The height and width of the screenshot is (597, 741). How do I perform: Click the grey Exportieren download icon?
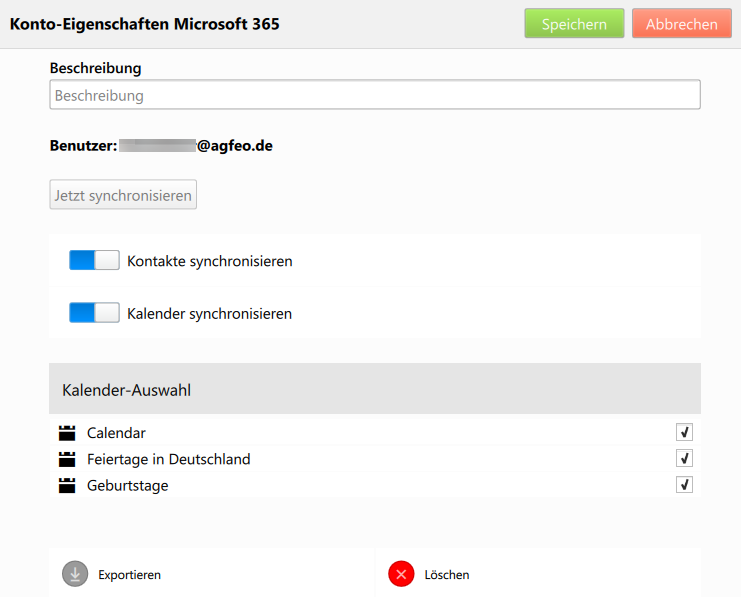click(x=75, y=574)
